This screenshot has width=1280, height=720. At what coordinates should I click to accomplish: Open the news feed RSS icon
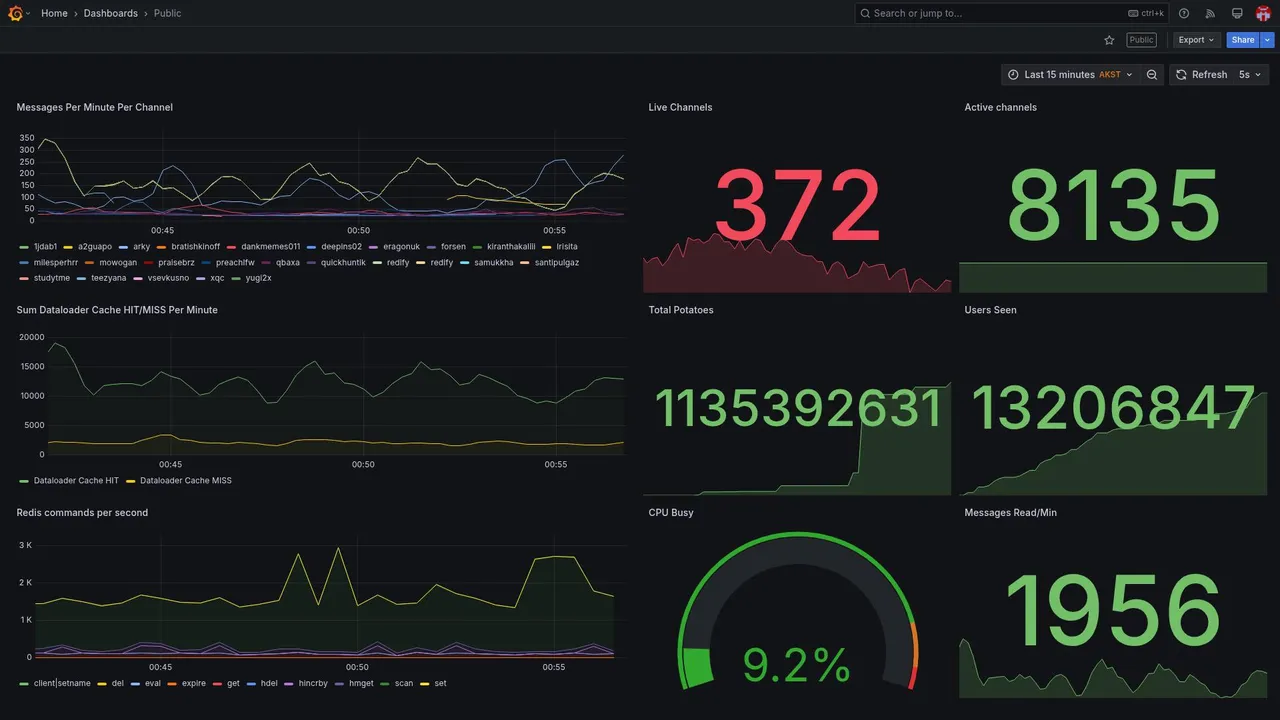point(1210,13)
